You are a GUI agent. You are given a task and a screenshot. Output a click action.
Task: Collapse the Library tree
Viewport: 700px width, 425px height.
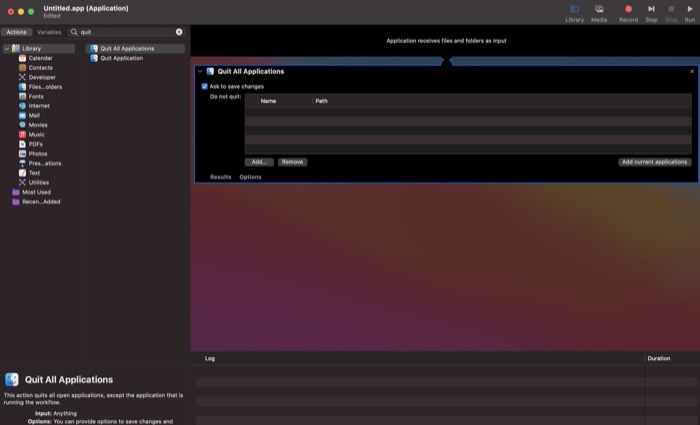click(7, 49)
